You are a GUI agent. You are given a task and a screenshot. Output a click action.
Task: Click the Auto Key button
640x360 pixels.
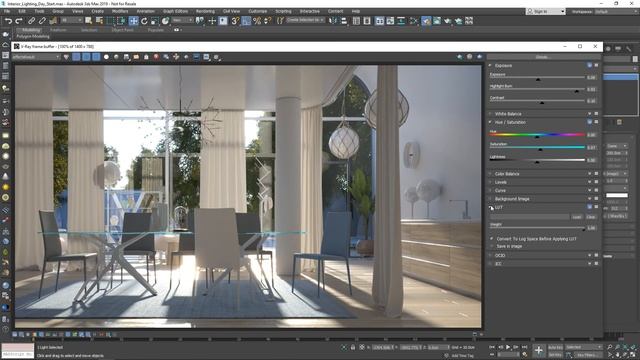pos(555,347)
